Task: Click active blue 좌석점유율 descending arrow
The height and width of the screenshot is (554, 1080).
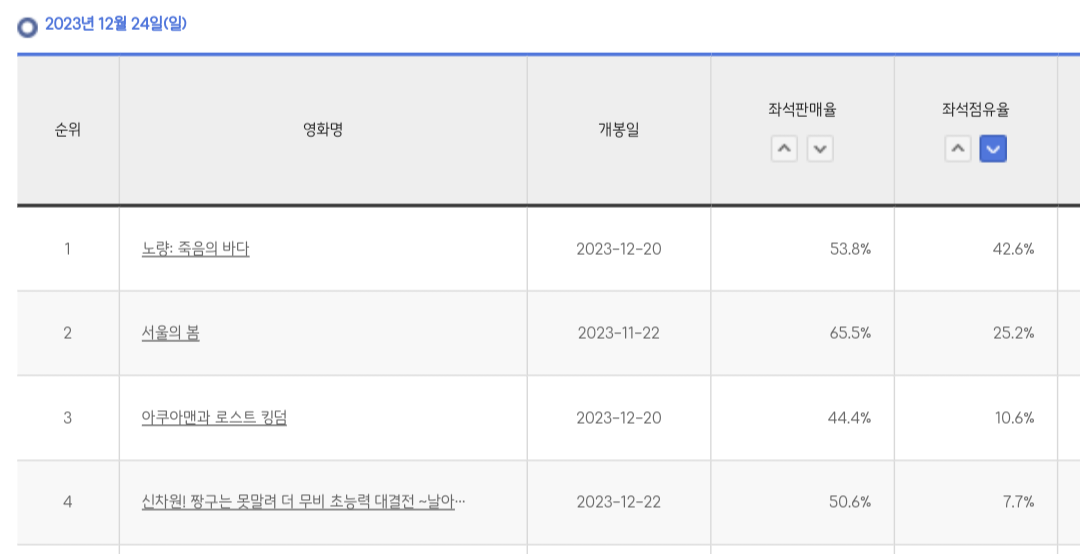Action: (x=993, y=149)
